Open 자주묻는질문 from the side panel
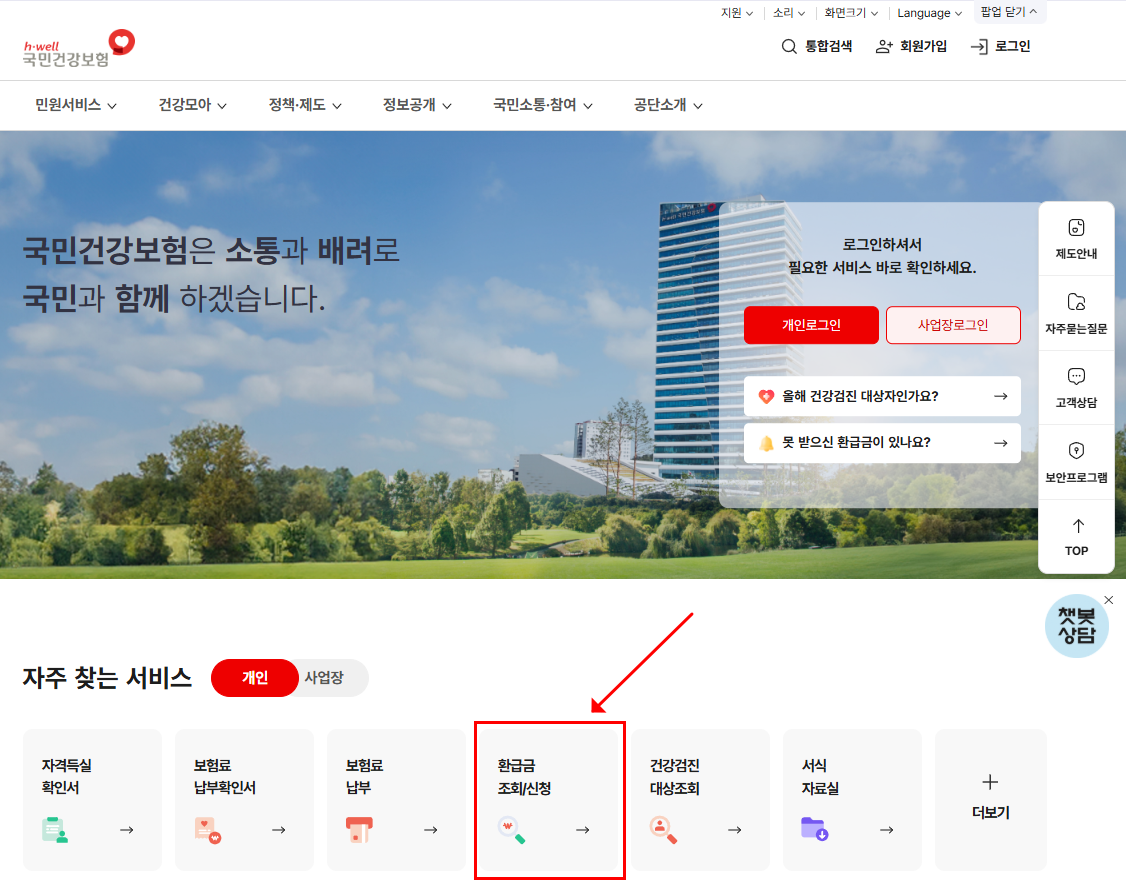This screenshot has width=1126, height=882. [x=1076, y=312]
